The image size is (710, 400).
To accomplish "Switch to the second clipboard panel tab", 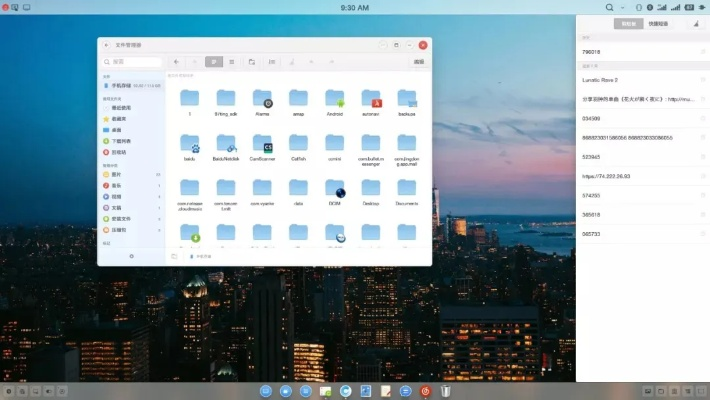I will coord(656,23).
